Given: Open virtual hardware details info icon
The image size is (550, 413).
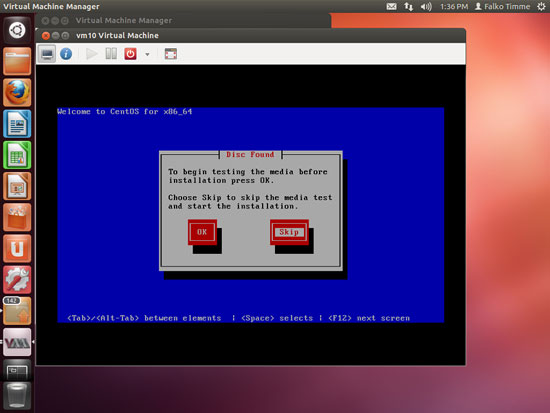Looking at the screenshot, I should tap(66, 54).
